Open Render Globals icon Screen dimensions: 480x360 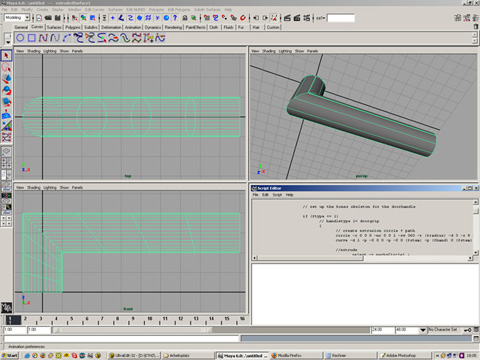pos(307,18)
